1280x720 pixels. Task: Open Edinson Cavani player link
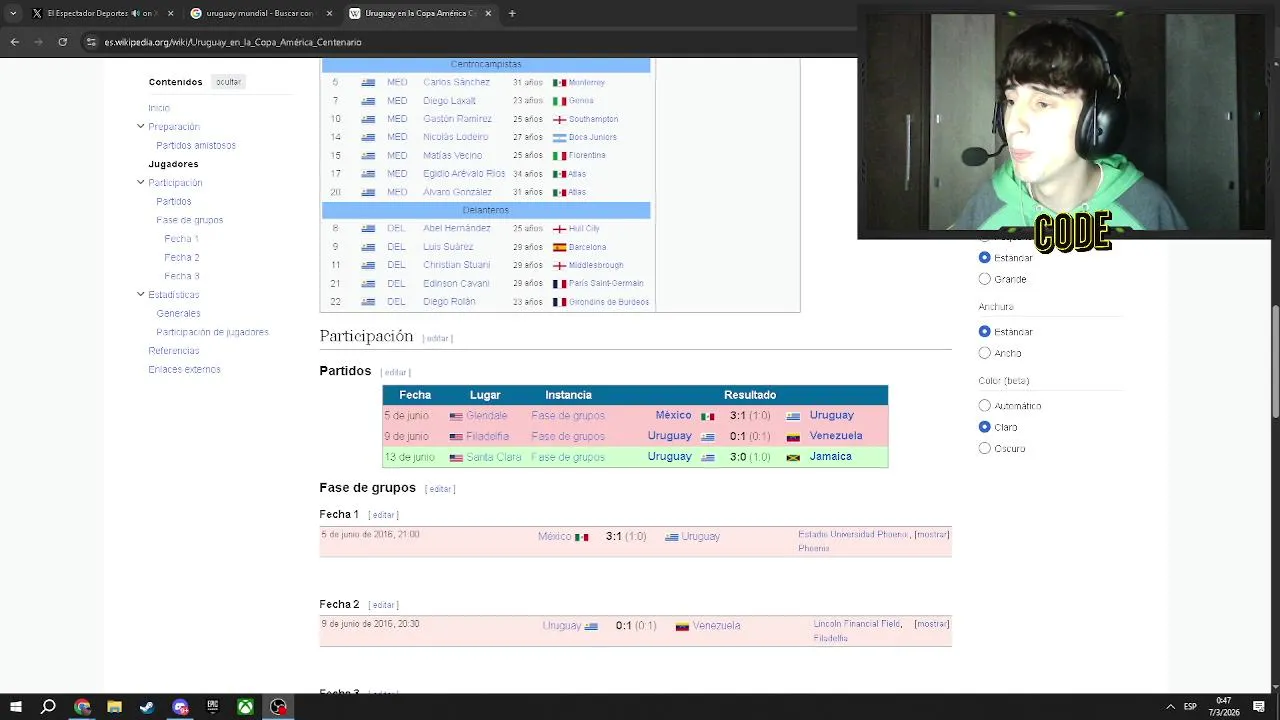[x=456, y=284]
